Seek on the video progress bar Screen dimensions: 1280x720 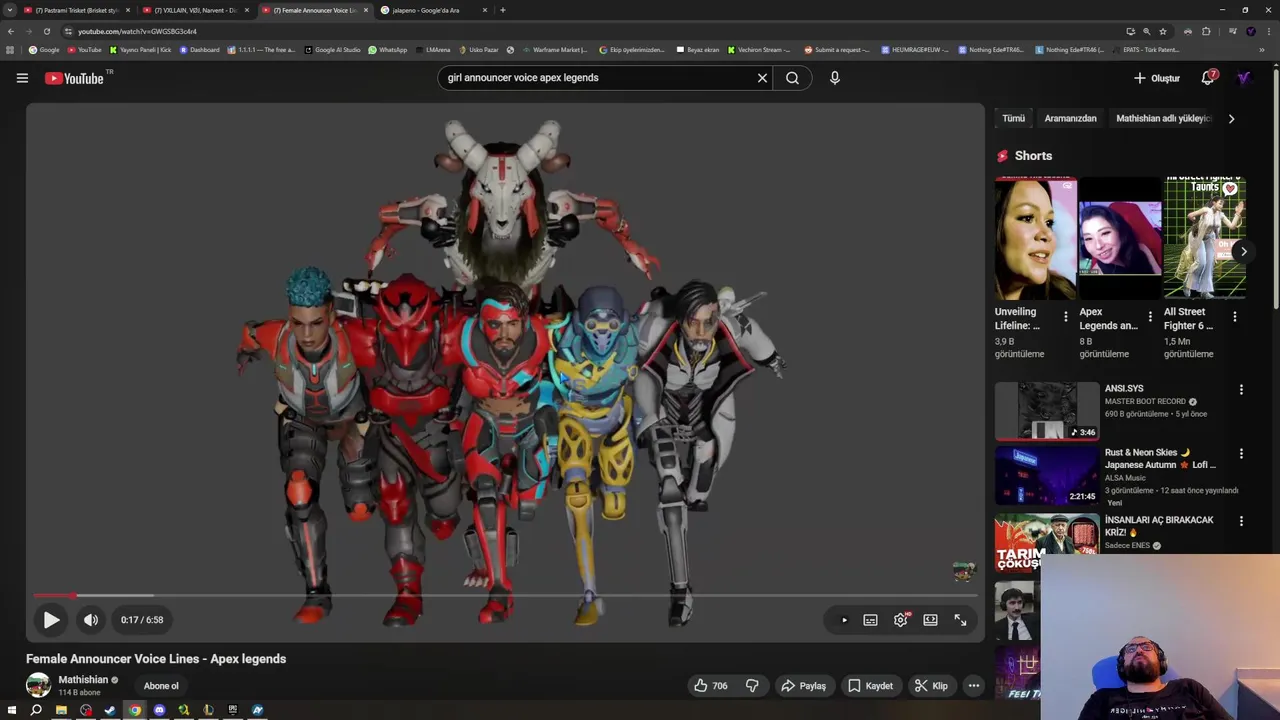pos(505,596)
